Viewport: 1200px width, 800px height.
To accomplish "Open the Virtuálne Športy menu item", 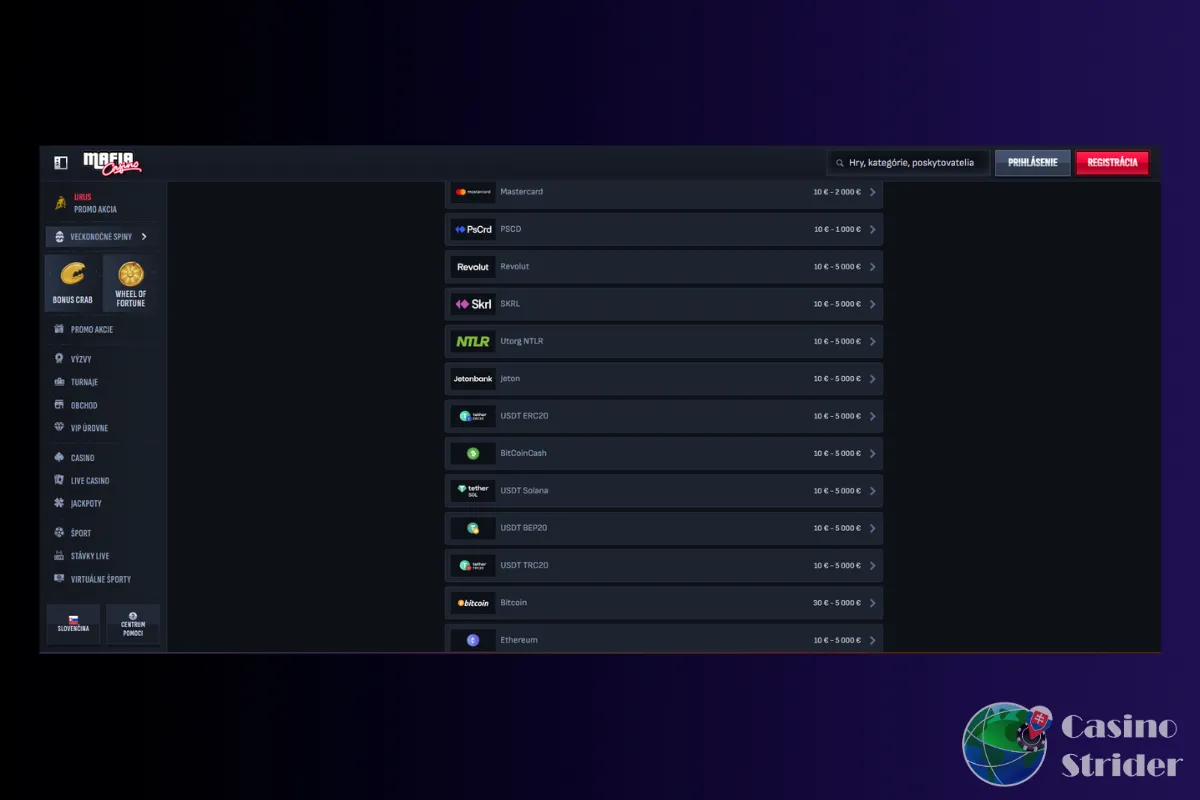I will point(101,579).
